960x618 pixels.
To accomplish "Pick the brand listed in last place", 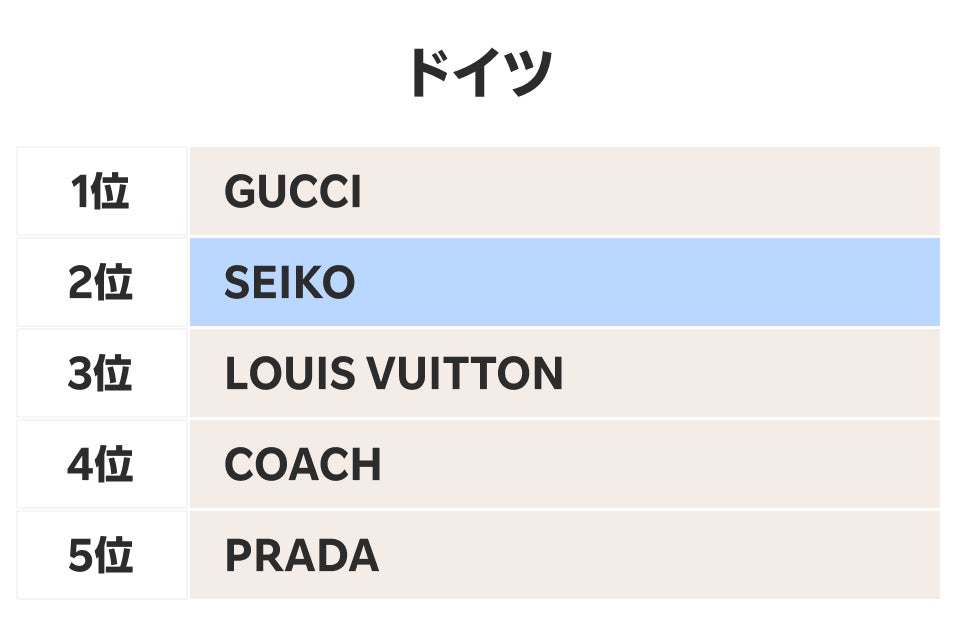I will (x=302, y=556).
